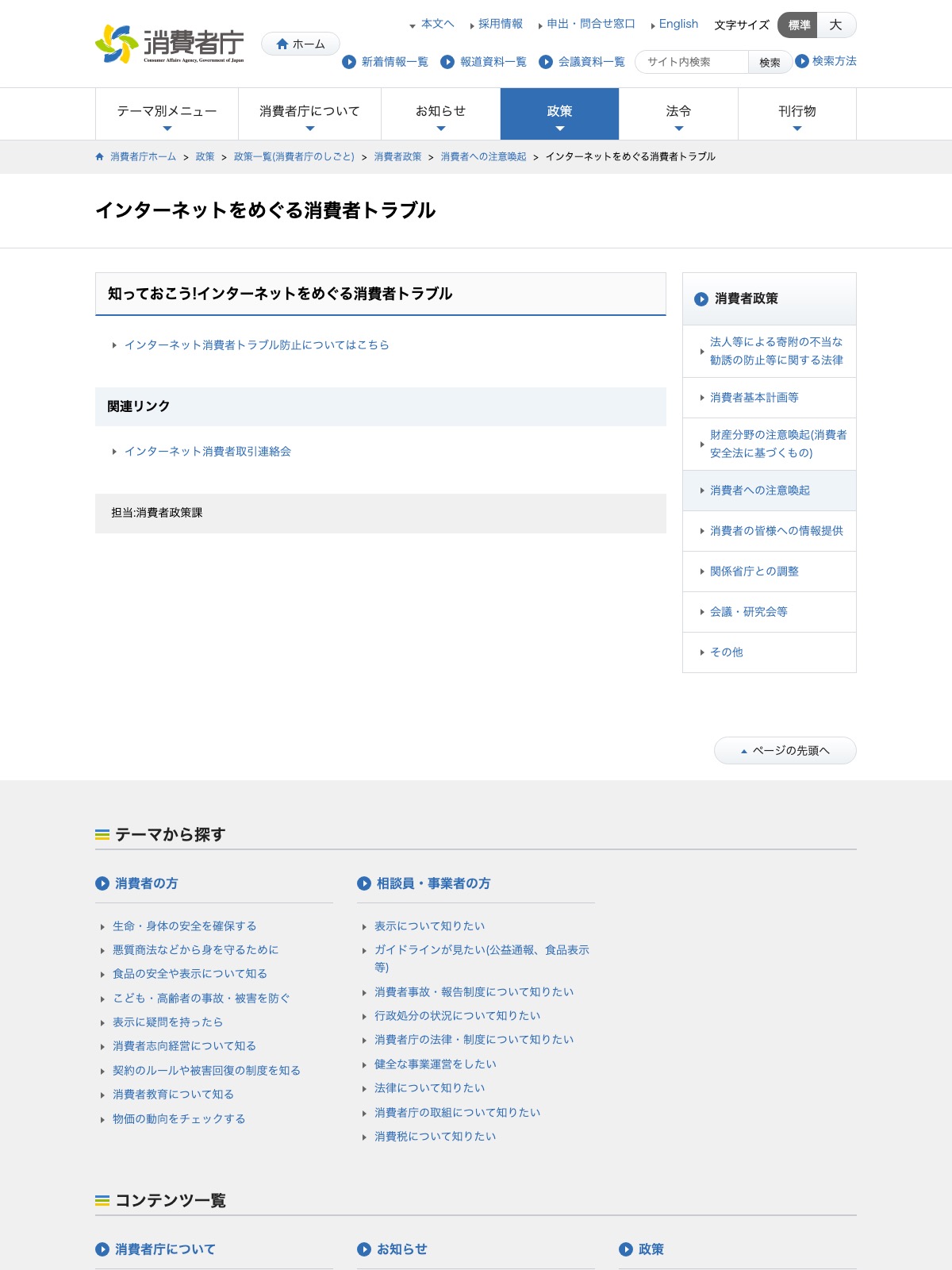Click the サイト内検索 input field
The width and height of the screenshot is (952, 1270).
click(x=692, y=62)
